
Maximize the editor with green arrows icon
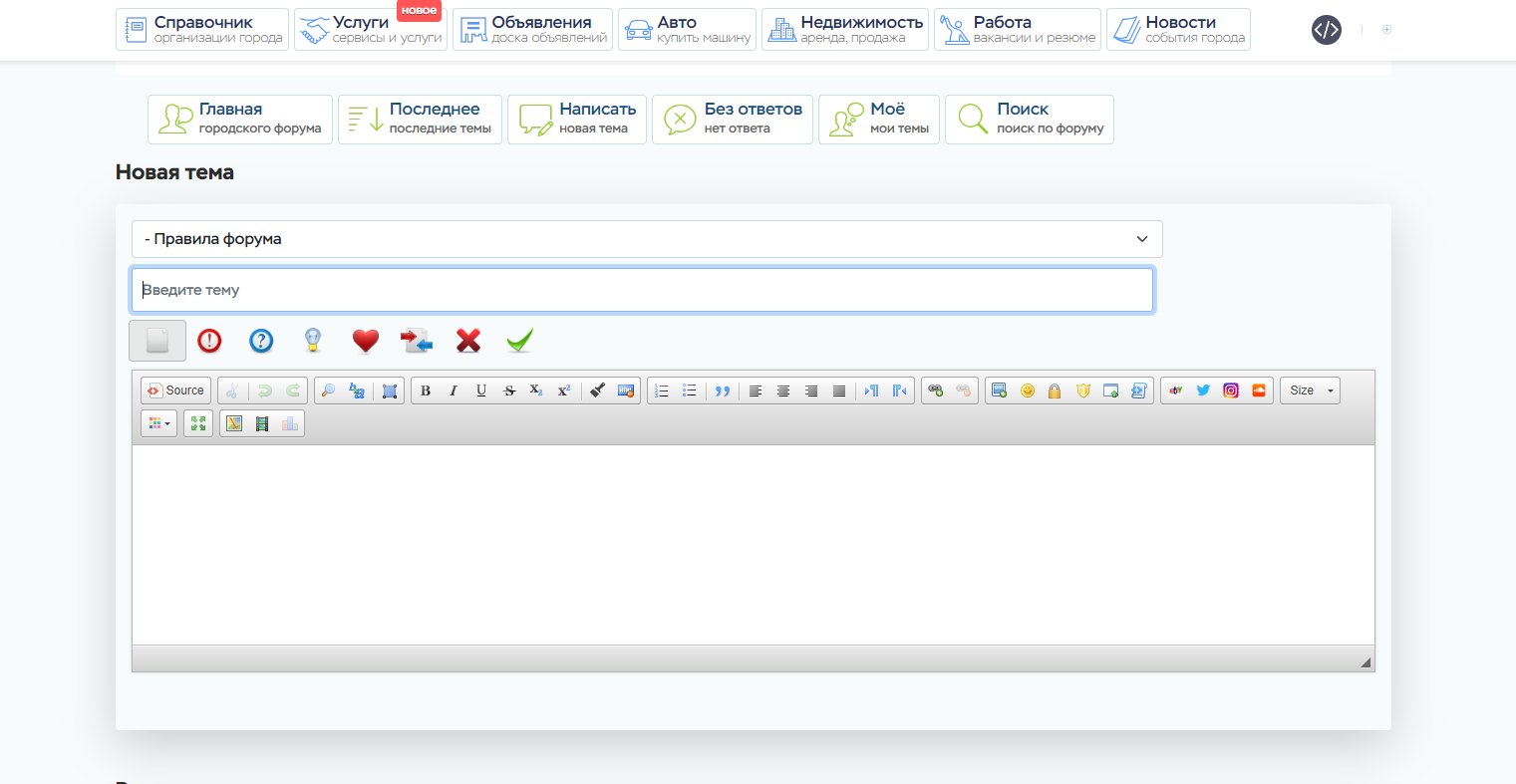[x=198, y=423]
